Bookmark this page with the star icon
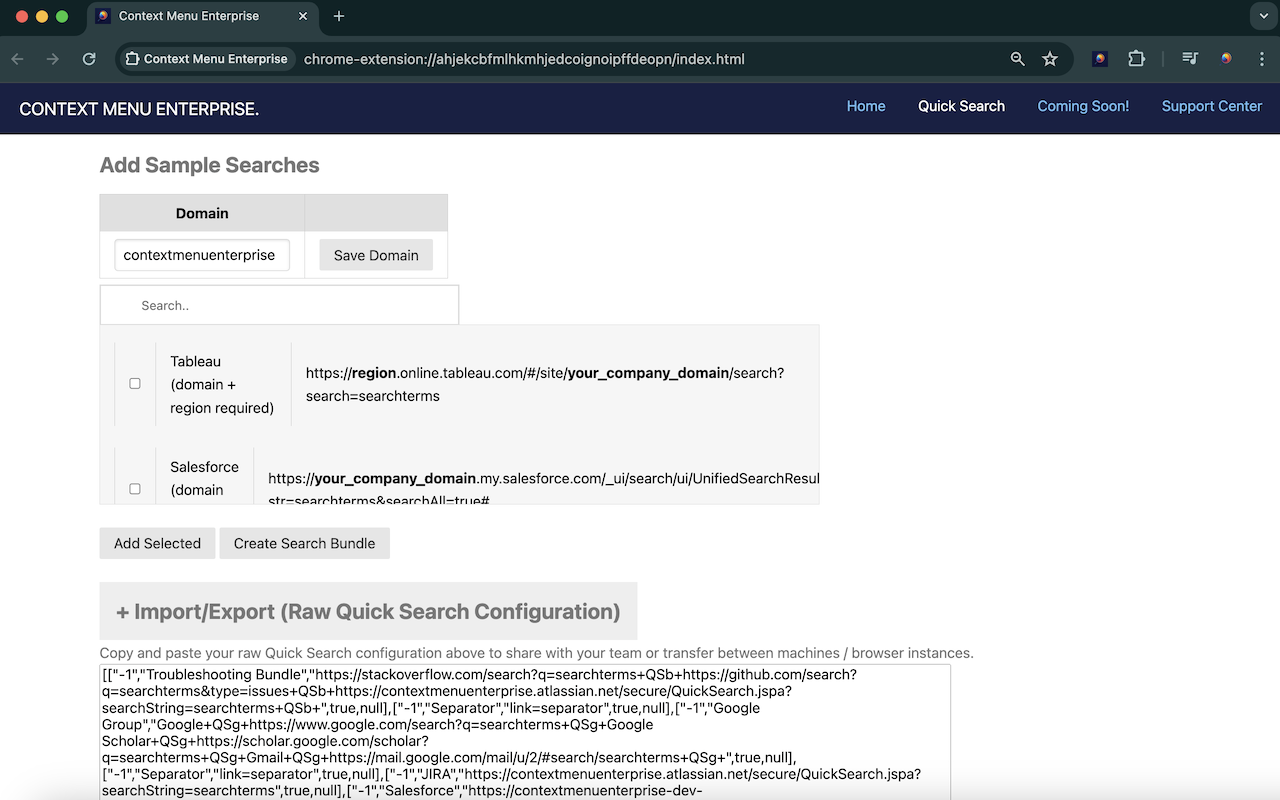 (x=1050, y=58)
